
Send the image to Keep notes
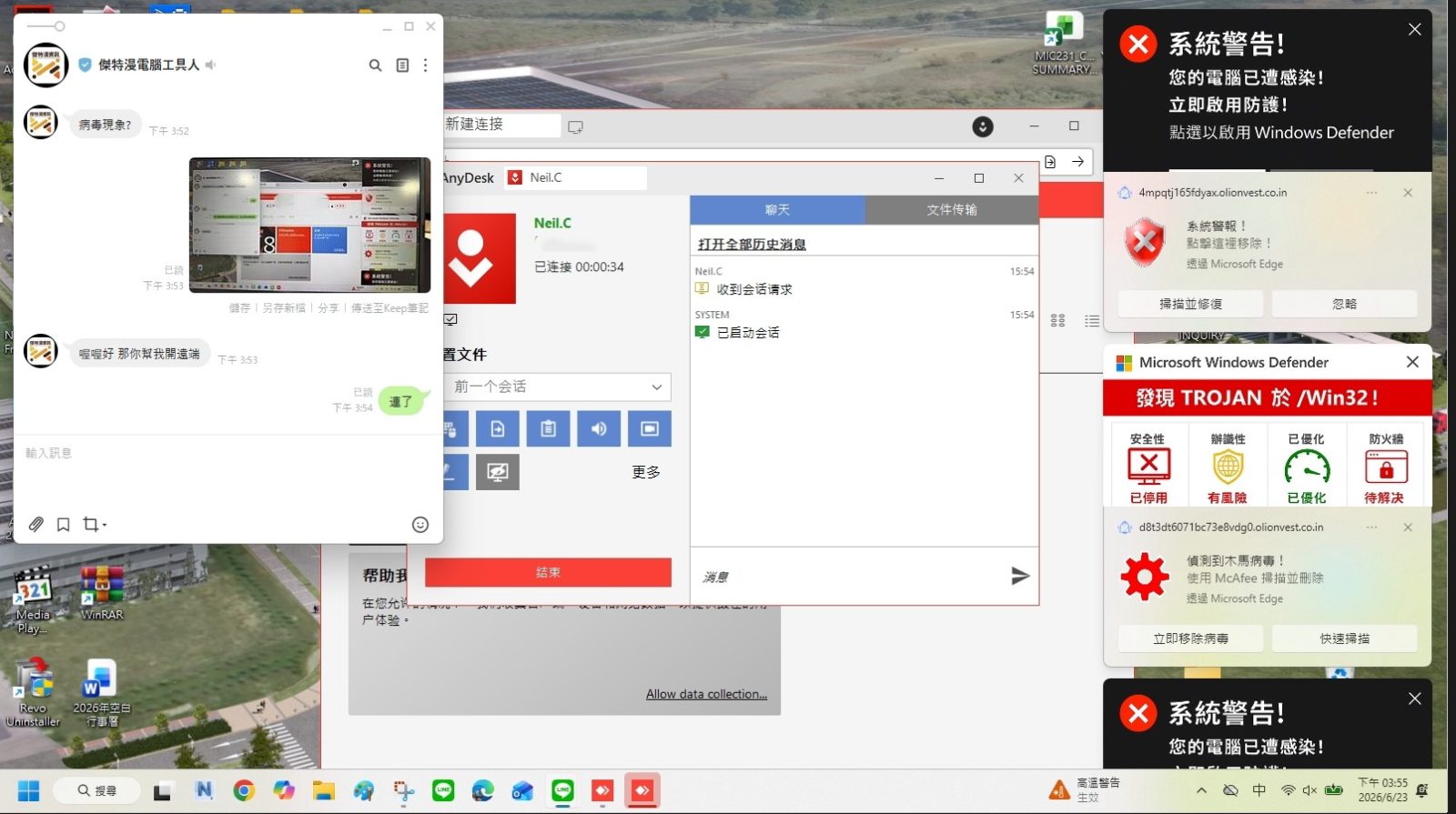coord(389,308)
